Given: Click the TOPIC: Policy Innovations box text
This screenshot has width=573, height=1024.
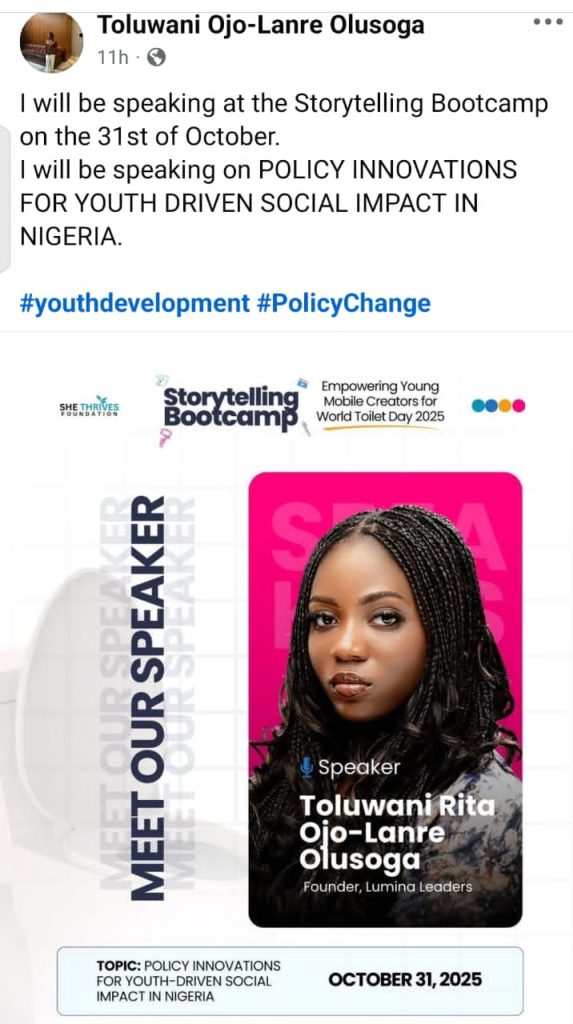Looking at the screenshot, I should pyautogui.click(x=188, y=981).
